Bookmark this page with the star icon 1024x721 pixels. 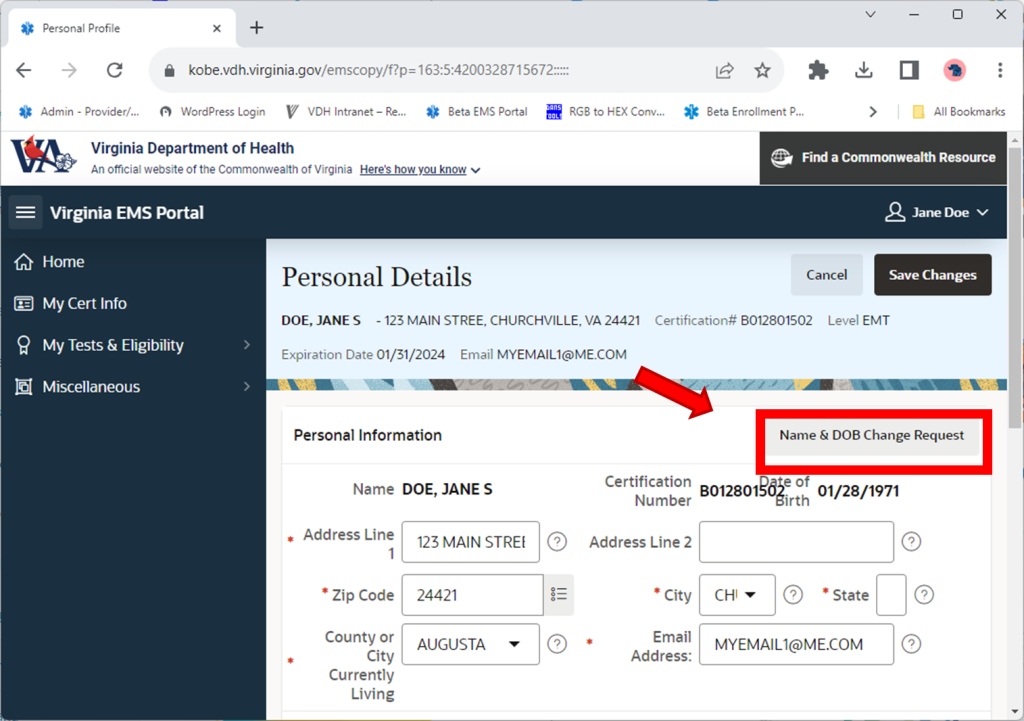[762, 70]
